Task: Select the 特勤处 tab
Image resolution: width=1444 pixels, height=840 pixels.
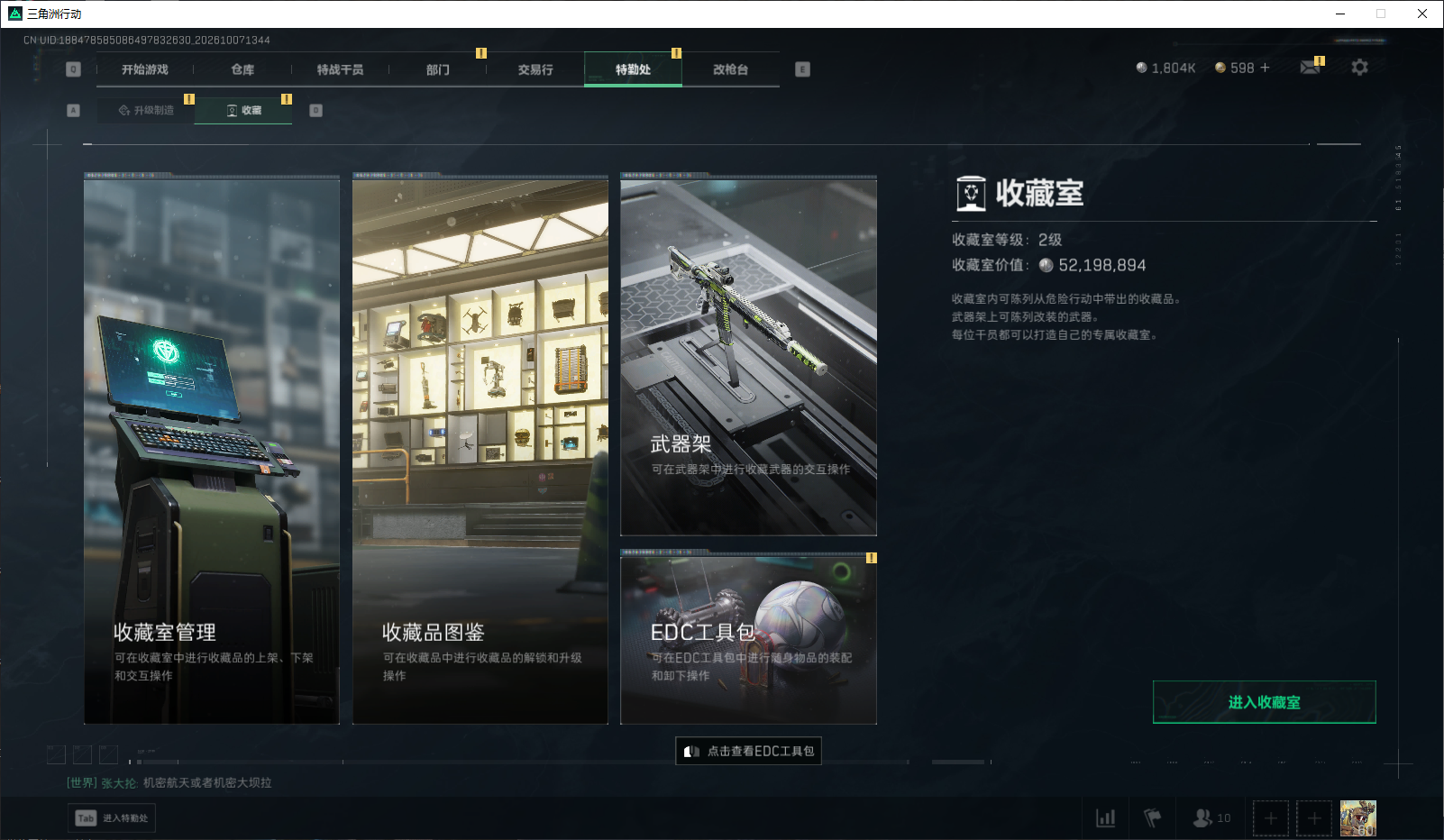Action: coord(633,69)
